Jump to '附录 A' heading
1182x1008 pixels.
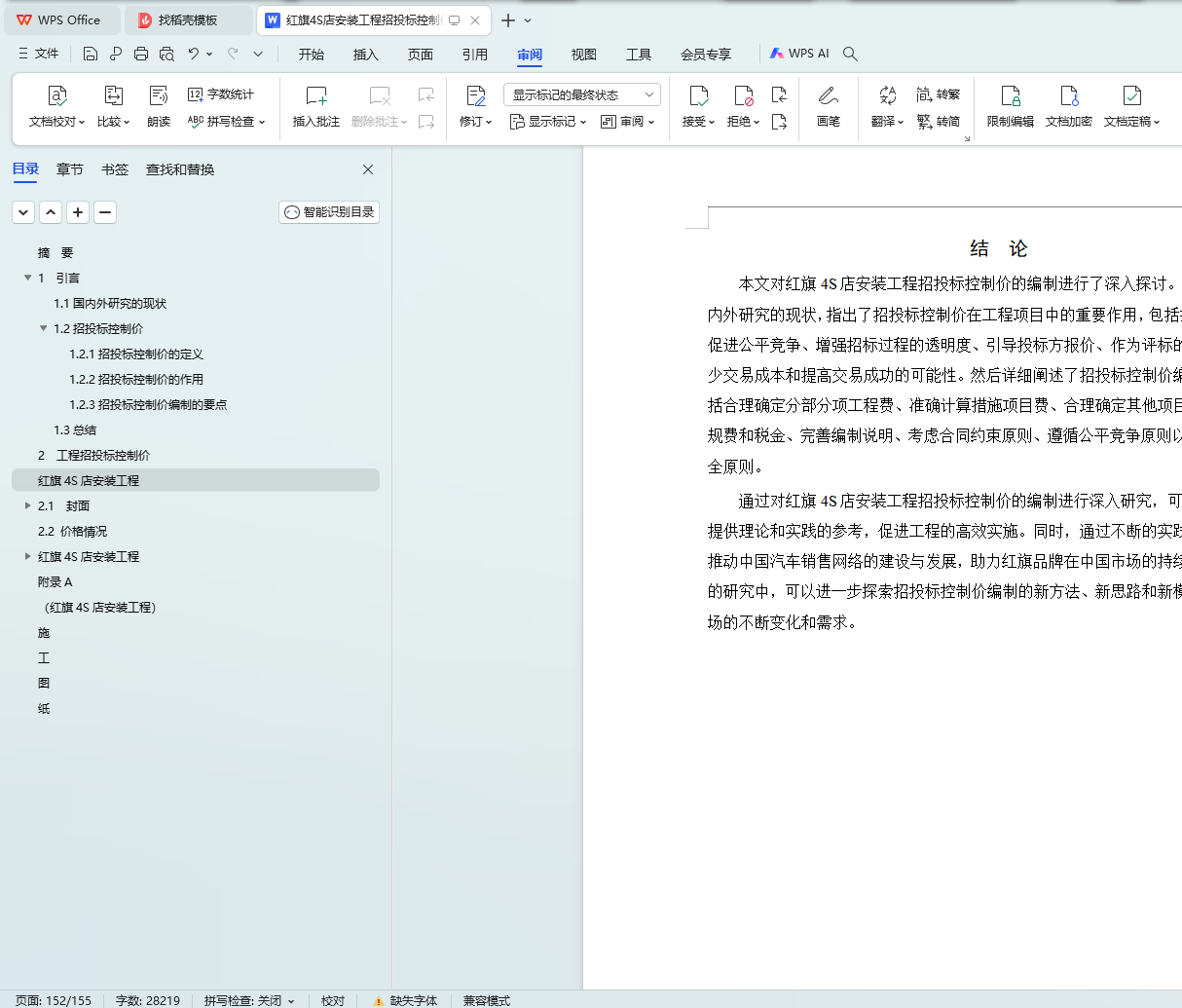coord(55,581)
